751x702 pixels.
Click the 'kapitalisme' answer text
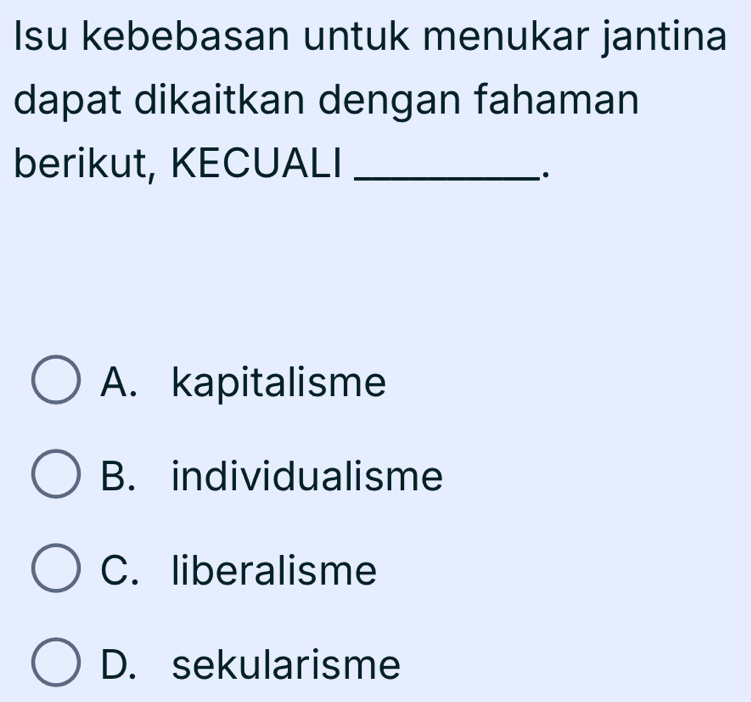278,382
